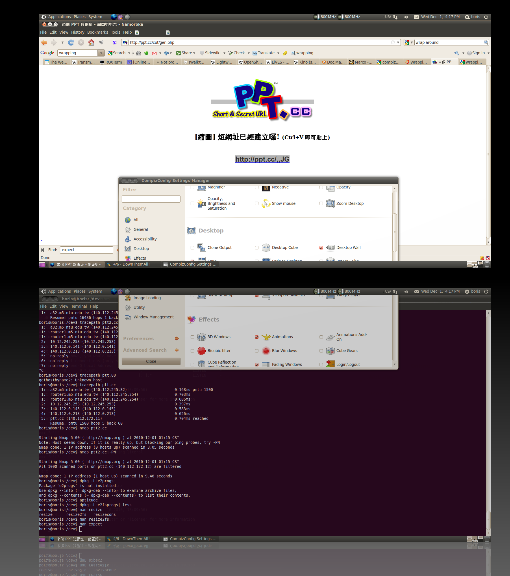The height and width of the screenshot is (576, 510).
Task: Select the Window Management category
Action: pos(149,317)
